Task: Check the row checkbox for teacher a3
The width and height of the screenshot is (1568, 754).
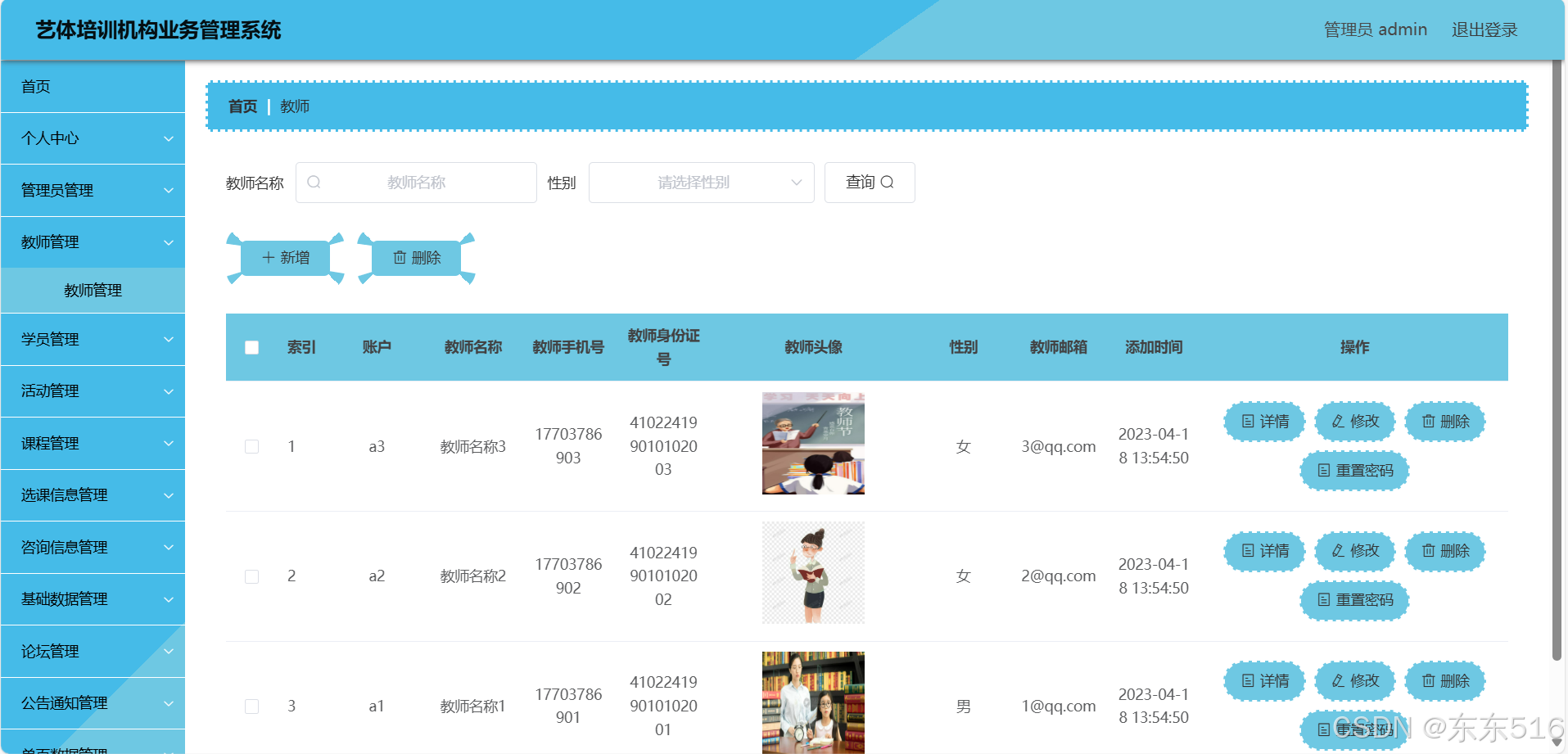Action: click(251, 447)
